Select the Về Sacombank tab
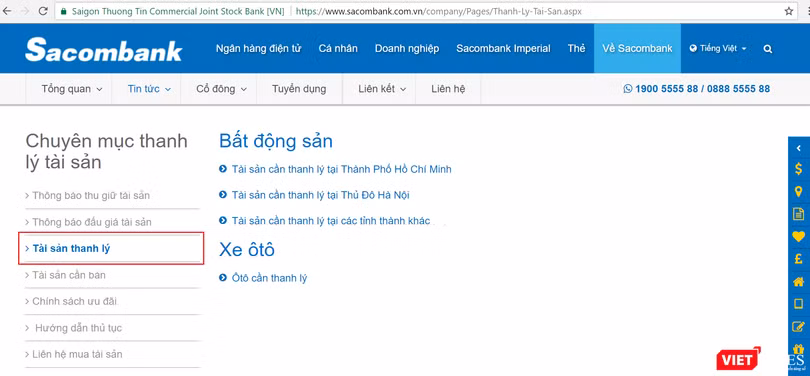Screen dimensions: 810x376 pos(637,49)
